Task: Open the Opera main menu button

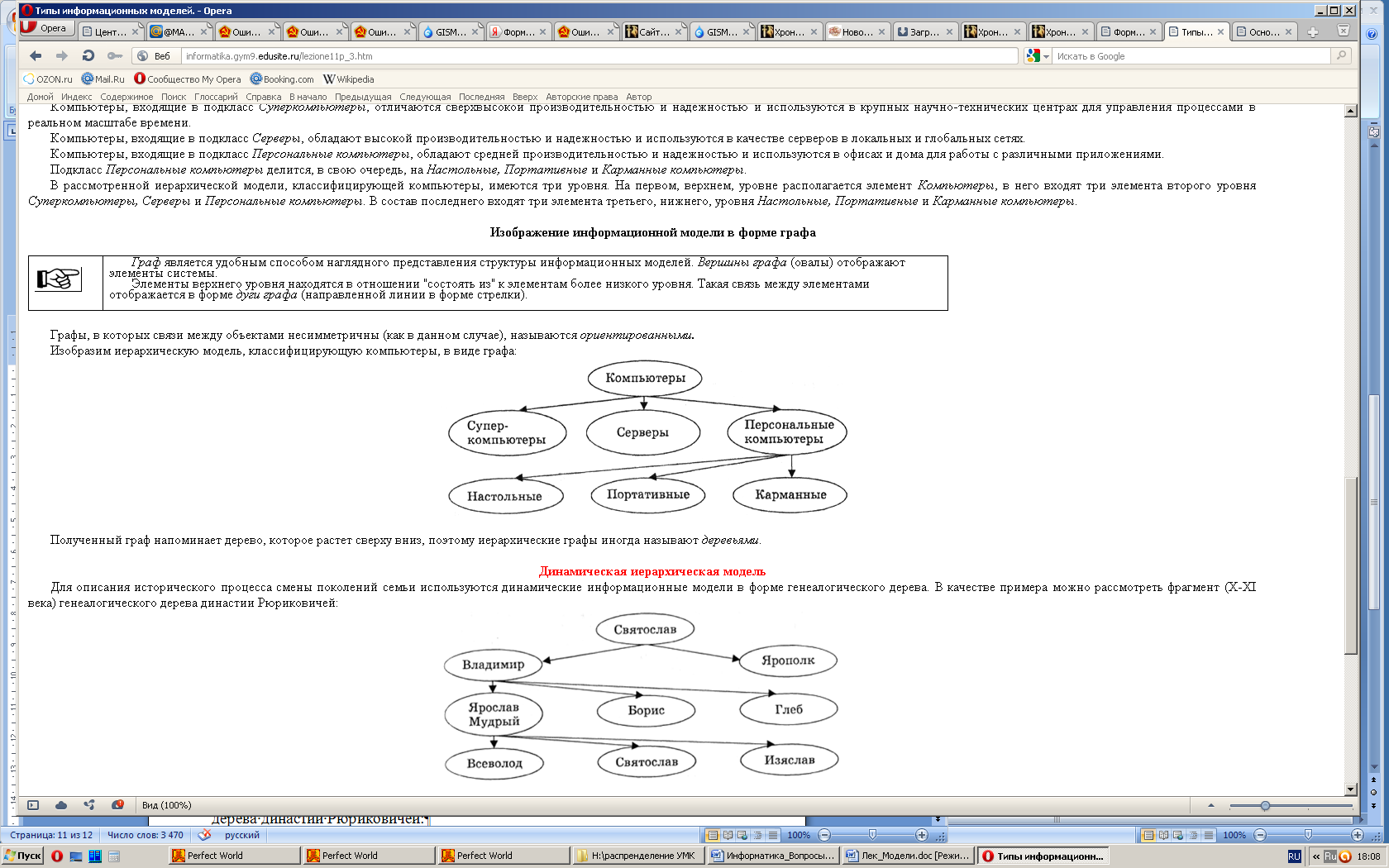Action: coord(47,28)
